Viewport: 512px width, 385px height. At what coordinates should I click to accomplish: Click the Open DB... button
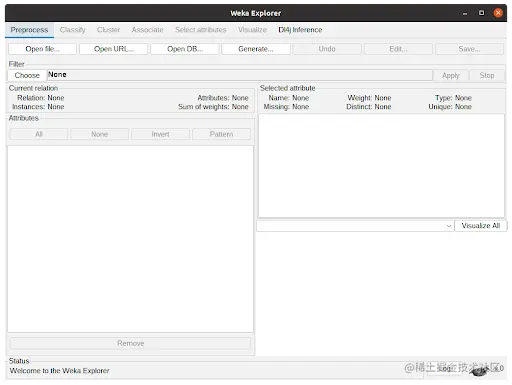coord(185,49)
